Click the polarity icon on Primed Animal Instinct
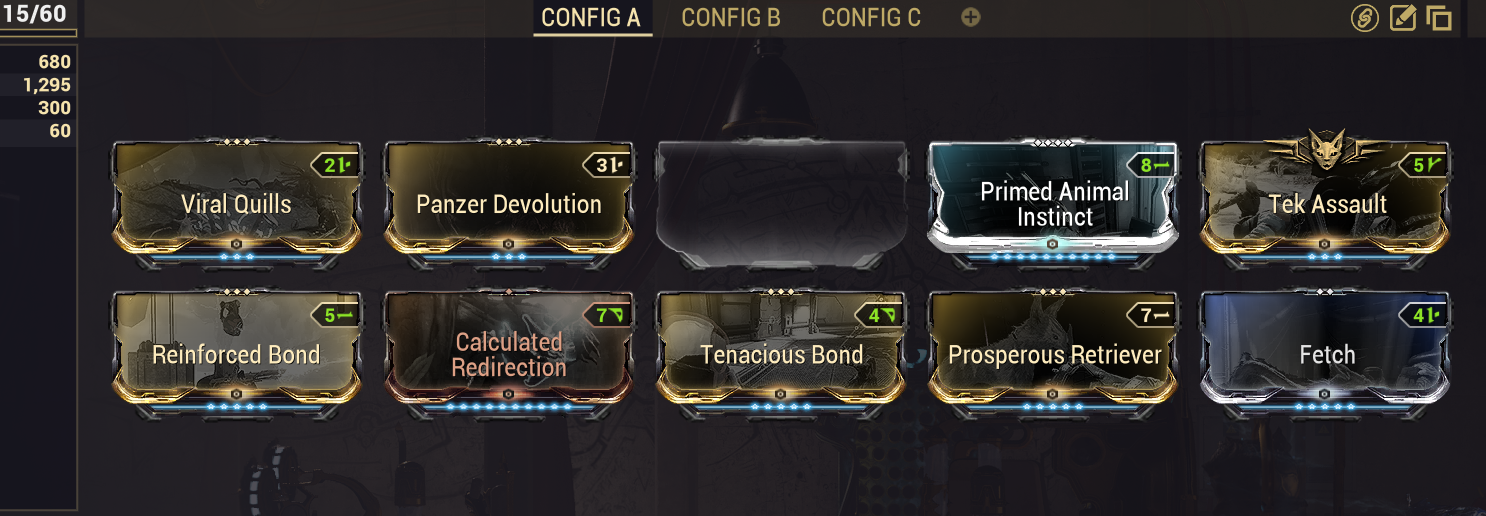Image resolution: width=1486 pixels, height=516 pixels. [x=1162, y=165]
